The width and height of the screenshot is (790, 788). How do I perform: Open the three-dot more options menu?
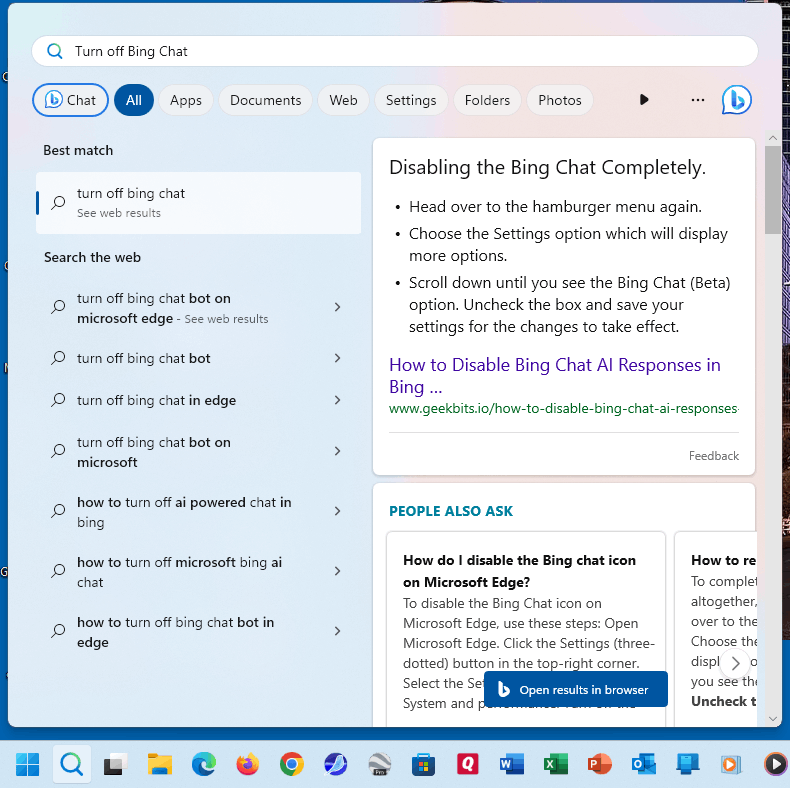[697, 100]
